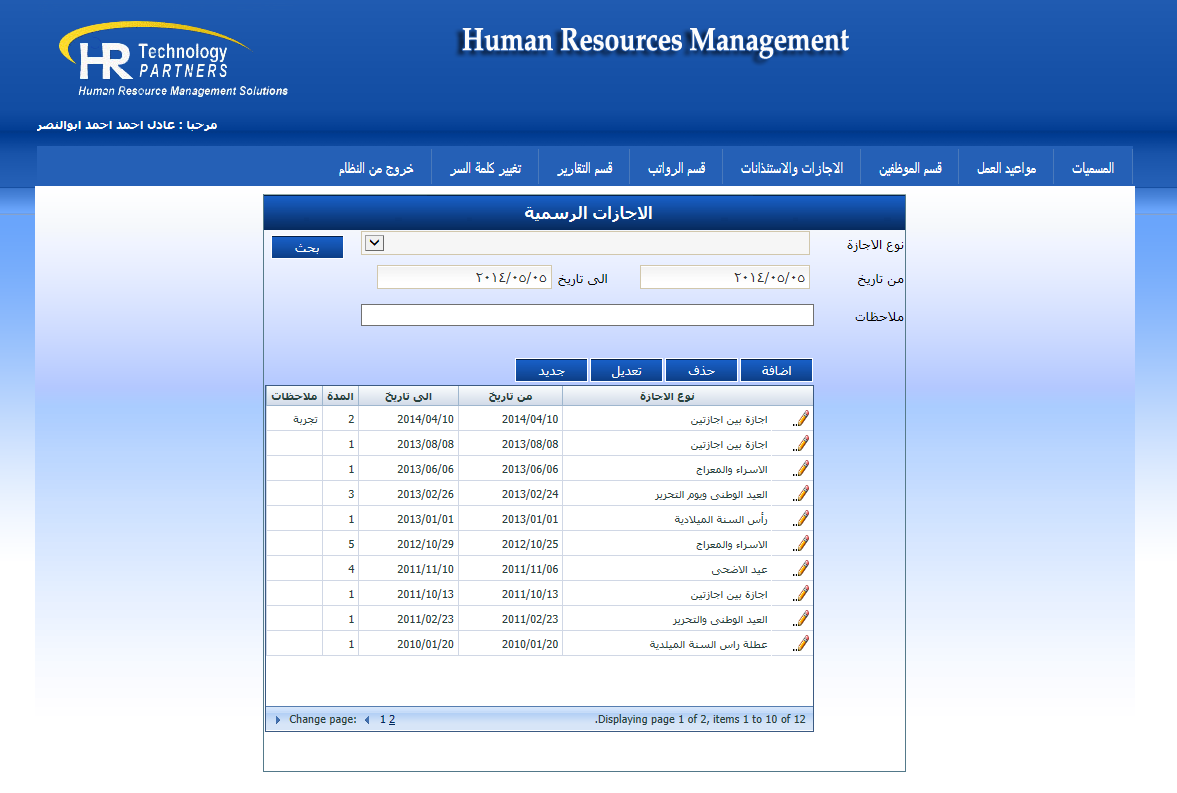Screen dimensions: 1177x793
Task: Select تغيير كلمة السر menu item
Action: click(x=486, y=168)
